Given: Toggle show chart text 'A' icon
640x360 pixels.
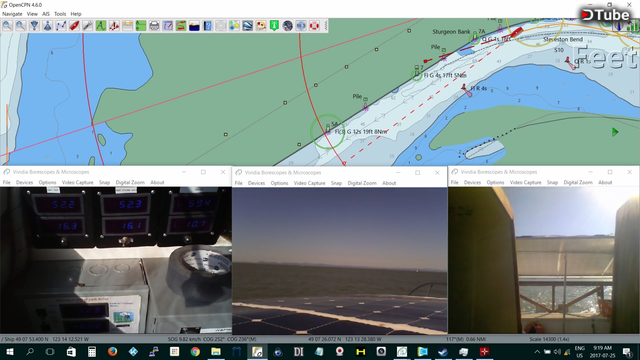Looking at the screenshot, I should 101,26.
